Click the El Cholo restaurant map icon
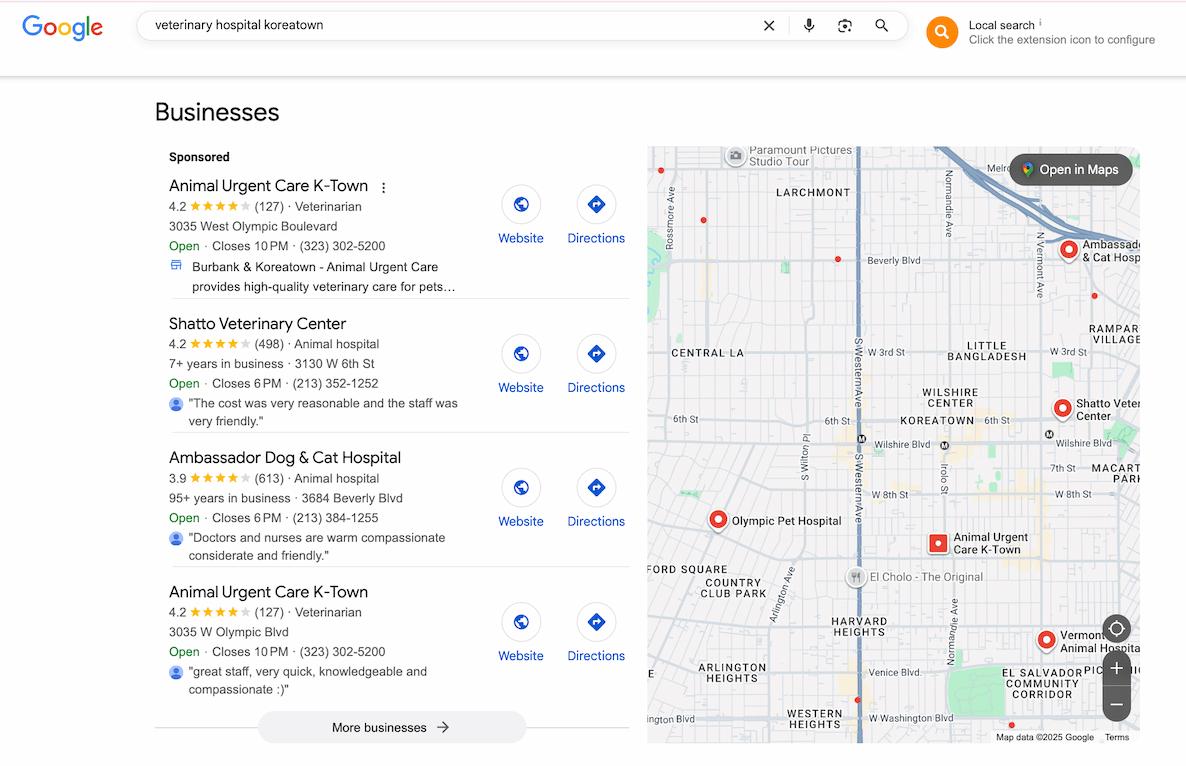 [x=855, y=577]
